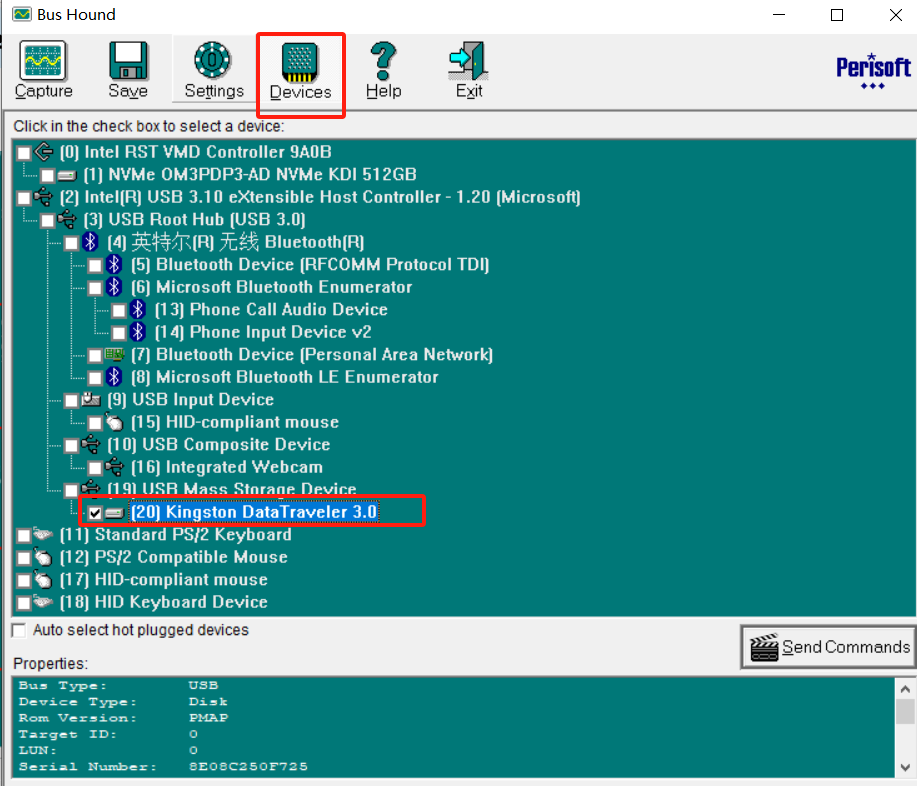Click the USB Composite Device icon
Image resolution: width=917 pixels, height=786 pixels.
click(91, 444)
